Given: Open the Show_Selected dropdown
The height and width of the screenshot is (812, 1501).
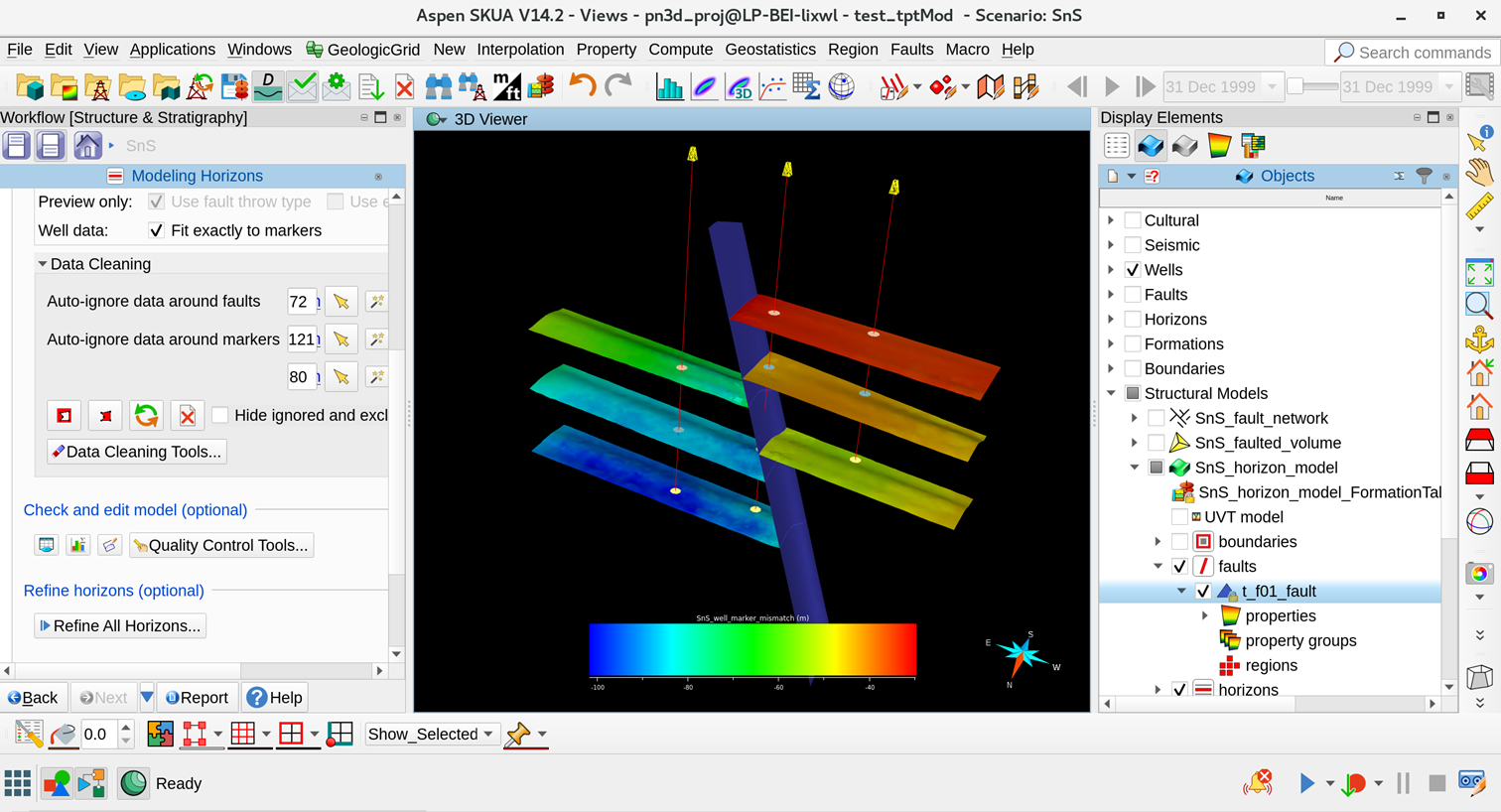Looking at the screenshot, I should [431, 735].
